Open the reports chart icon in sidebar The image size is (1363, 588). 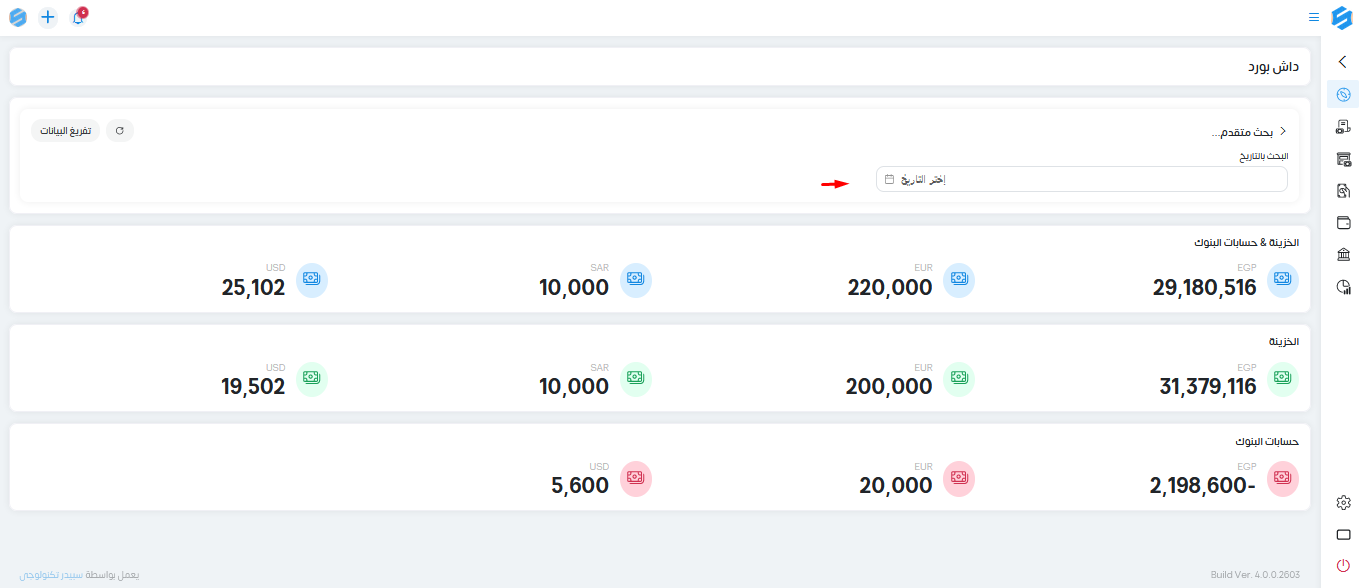1343,287
